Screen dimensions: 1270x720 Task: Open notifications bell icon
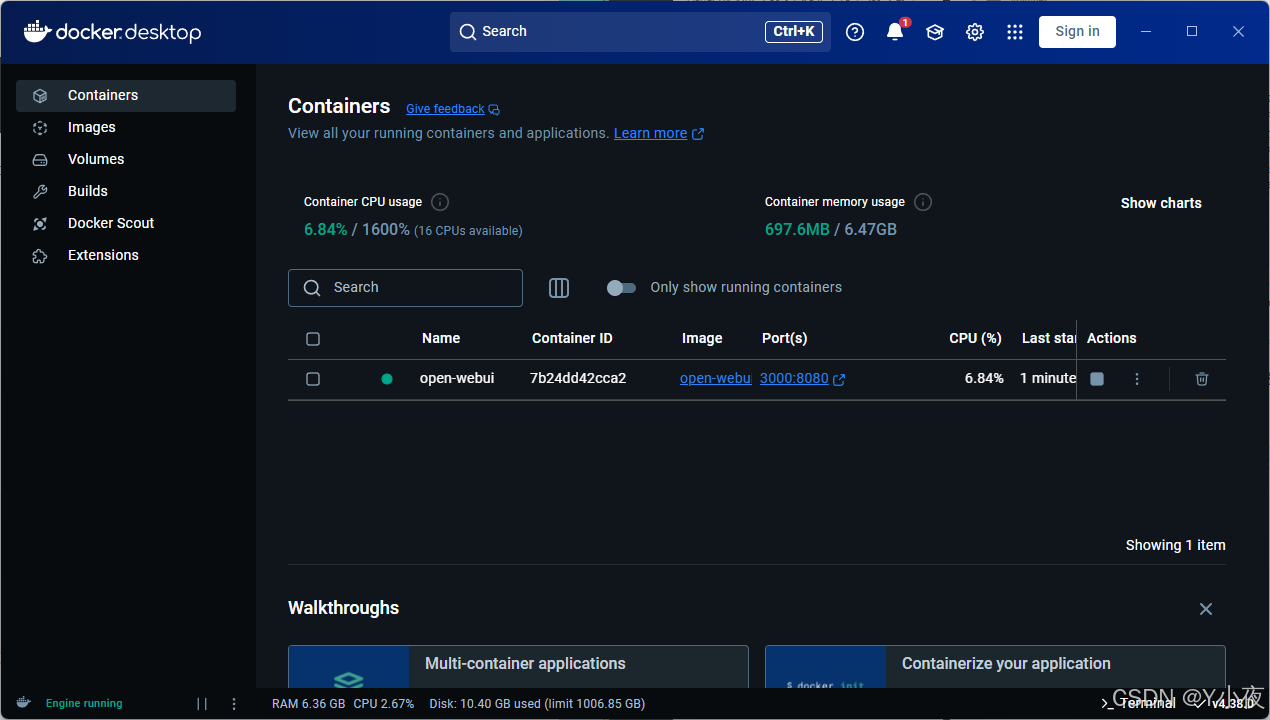895,32
